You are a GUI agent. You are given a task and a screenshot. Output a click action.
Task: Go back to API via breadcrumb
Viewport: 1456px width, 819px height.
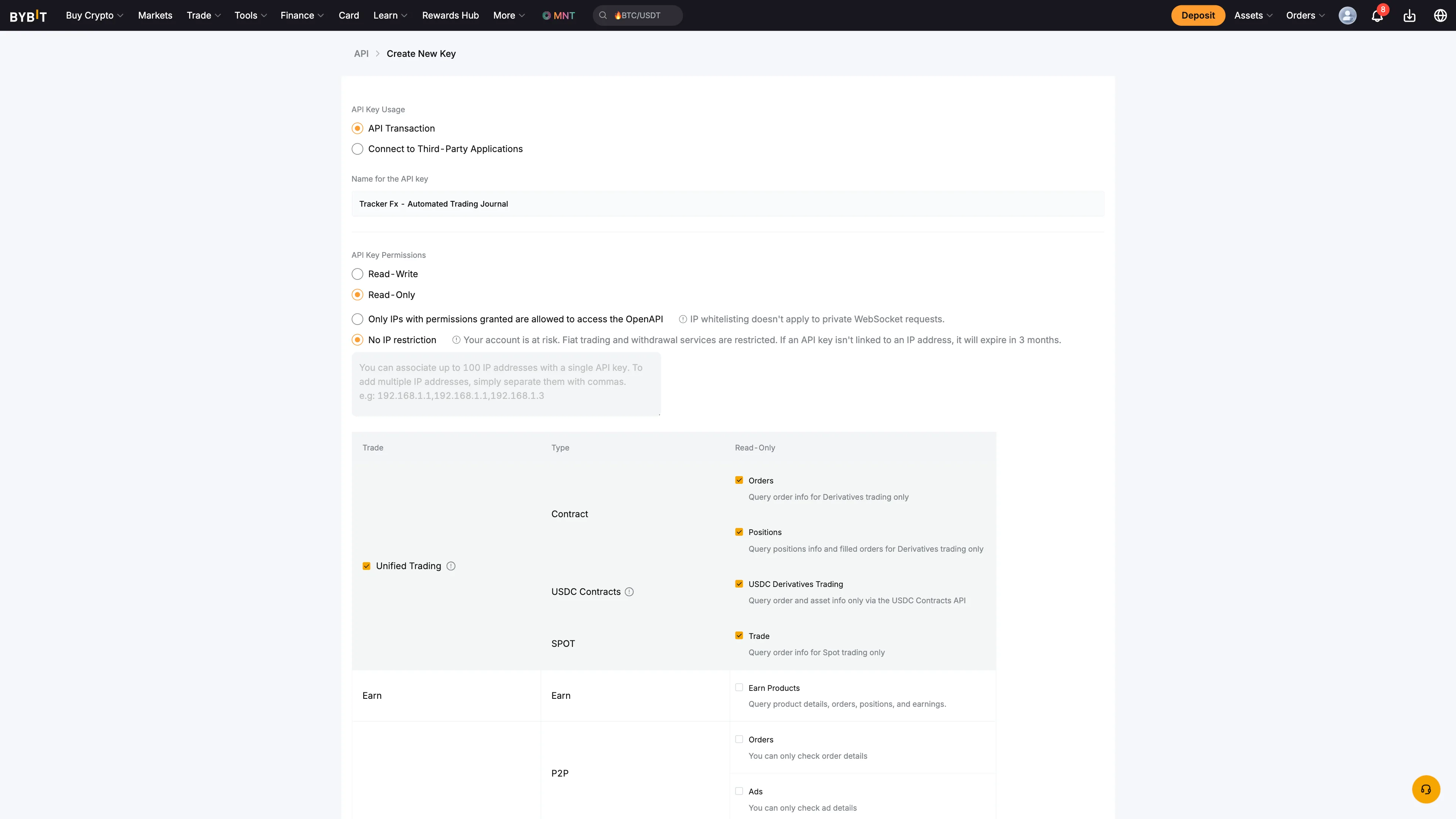coord(361,54)
